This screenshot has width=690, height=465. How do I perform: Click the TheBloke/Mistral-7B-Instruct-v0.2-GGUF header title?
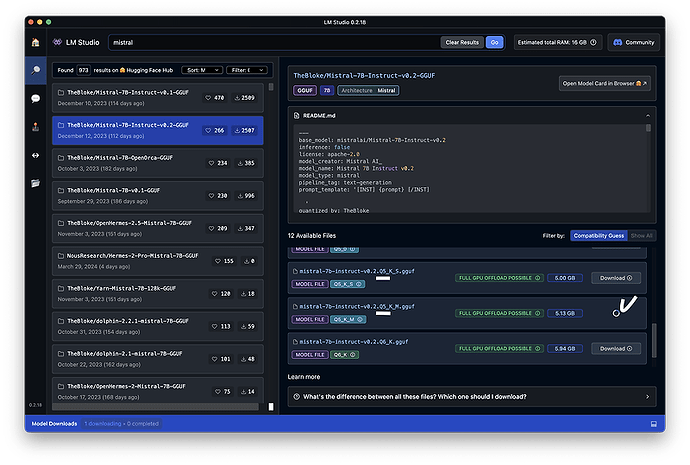(x=364, y=76)
